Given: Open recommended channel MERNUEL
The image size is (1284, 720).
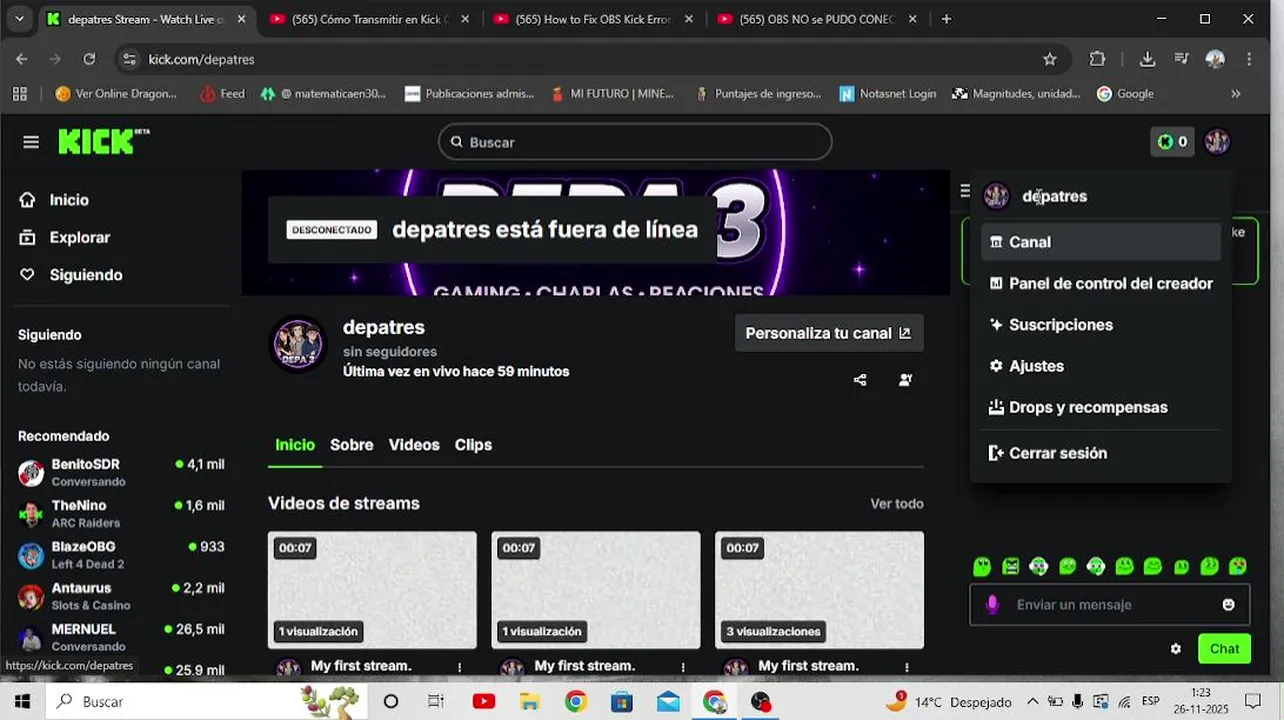Looking at the screenshot, I should 121,637.
